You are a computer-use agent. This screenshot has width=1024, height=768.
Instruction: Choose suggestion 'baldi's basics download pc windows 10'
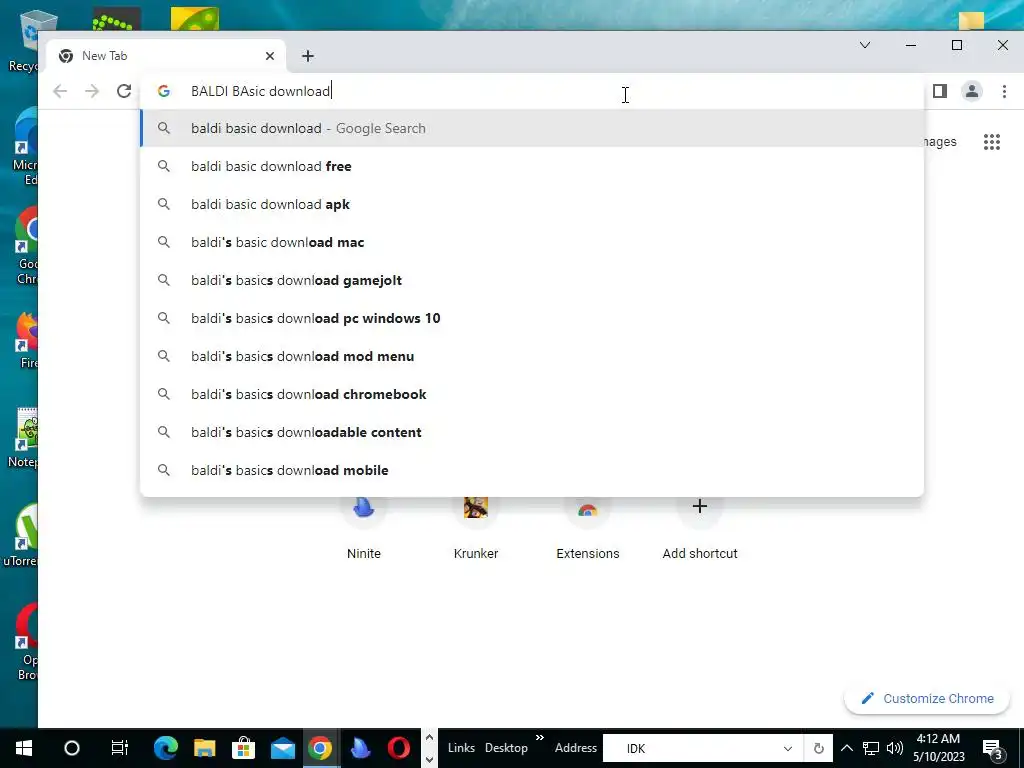(x=532, y=318)
